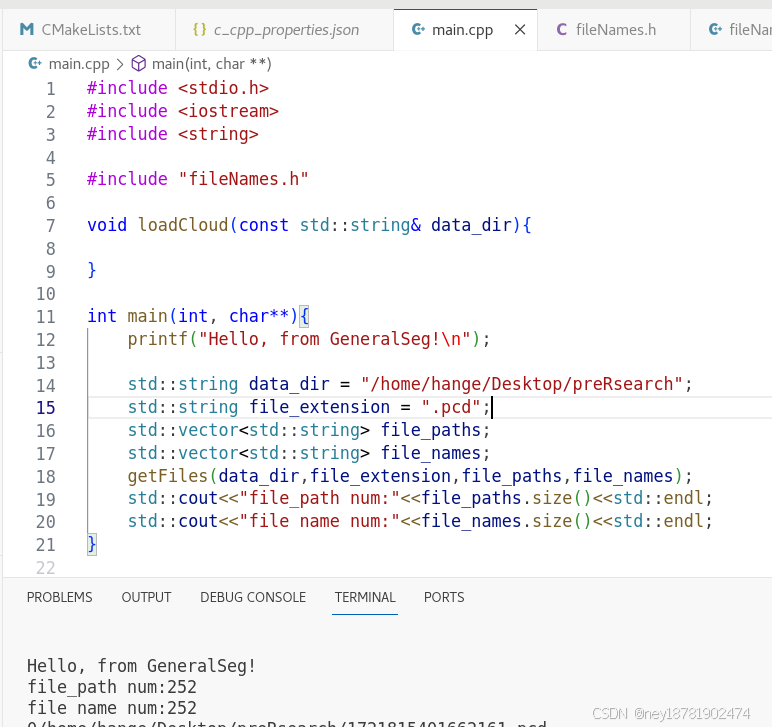Open the fileNames.h tab

point(613,30)
